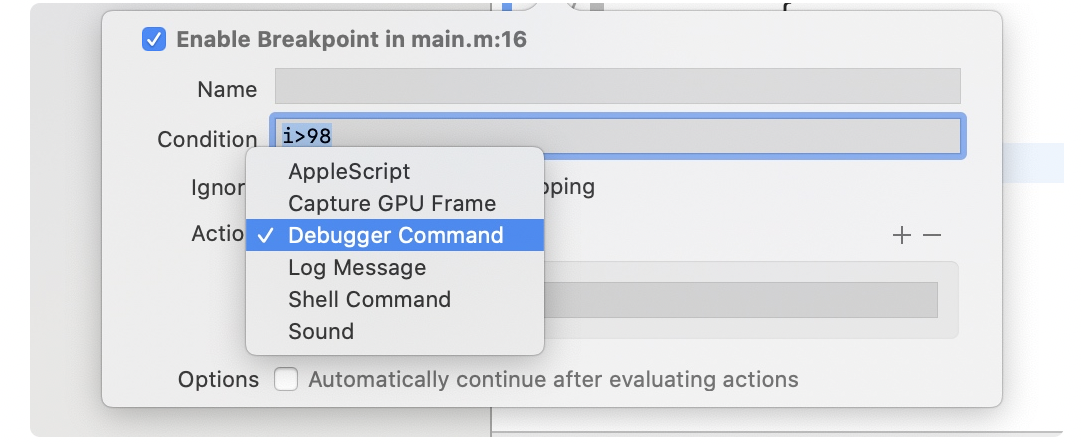The image size is (1082, 444).
Task: Click the highlighted source line behind the popover
Action: 1032,162
